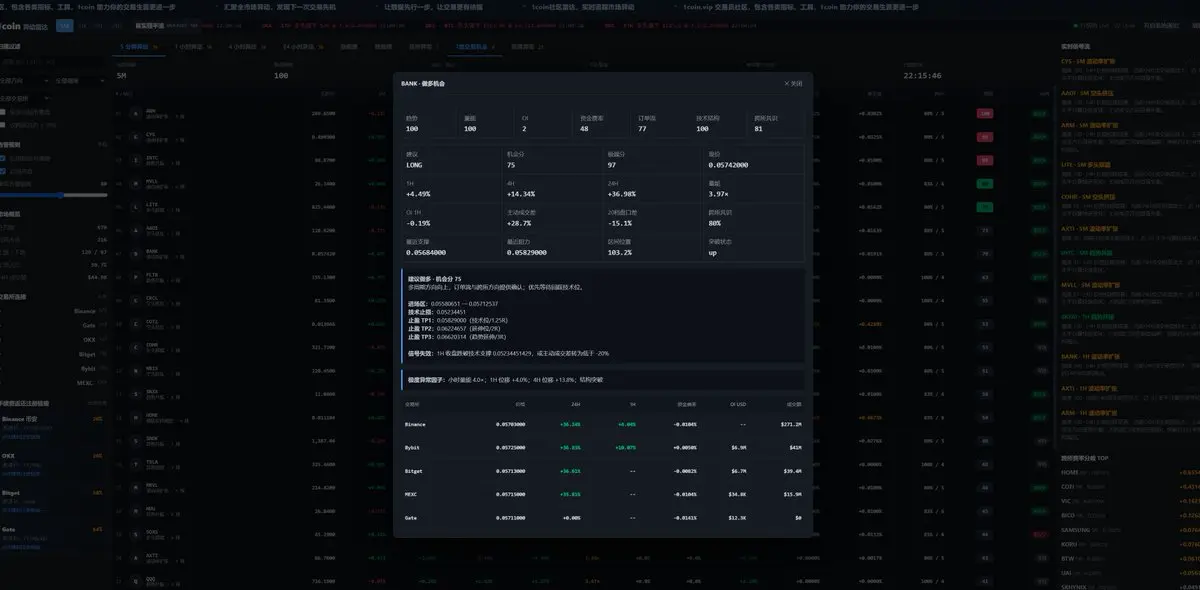
Task: Switch to the 4-hour anomaly tab
Action: tap(246, 46)
